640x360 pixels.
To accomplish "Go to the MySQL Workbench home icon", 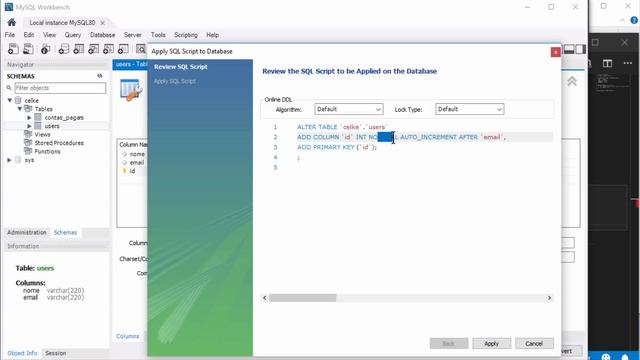I will tap(11, 22).
